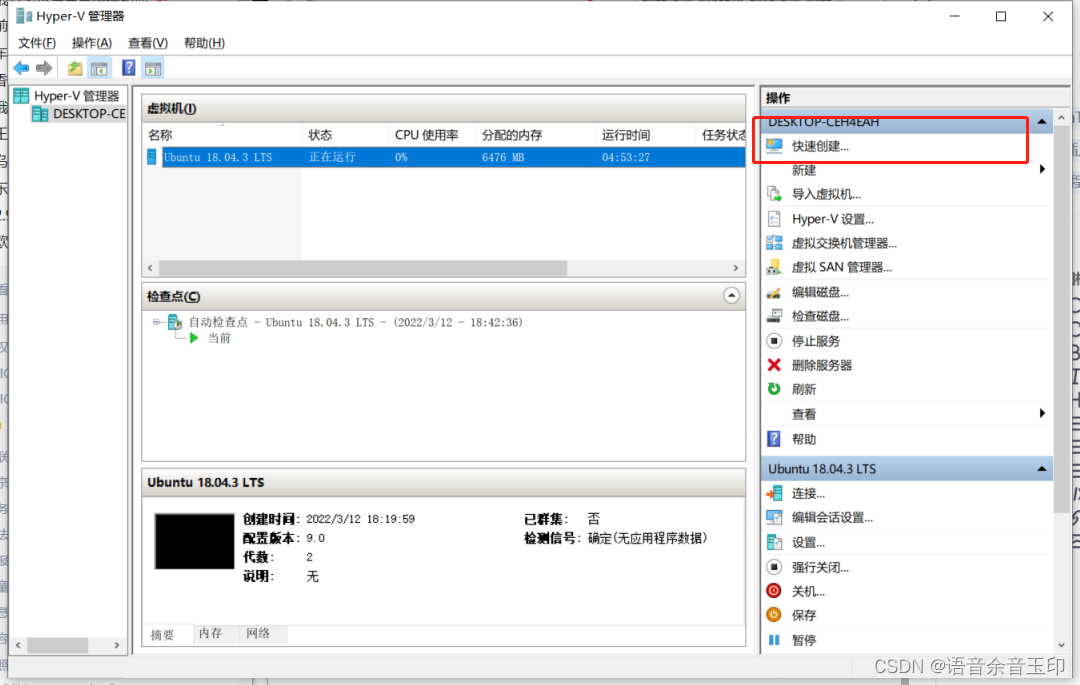Click the 编辑会话设置 icon
Viewport: 1080px width, 685px height.
pos(774,517)
